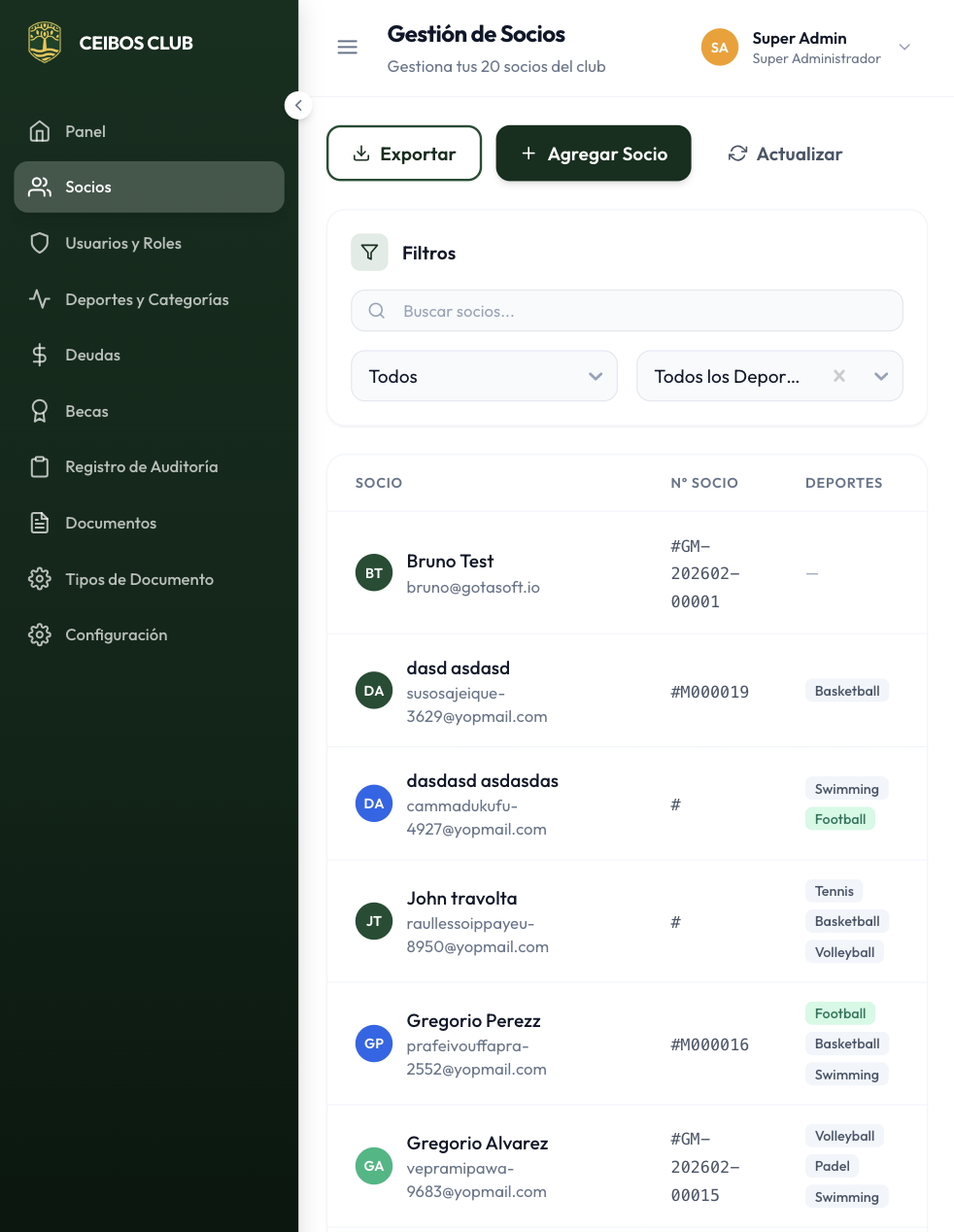954x1232 pixels.
Task: Open Registro de Auditoría page
Action: pos(141,467)
